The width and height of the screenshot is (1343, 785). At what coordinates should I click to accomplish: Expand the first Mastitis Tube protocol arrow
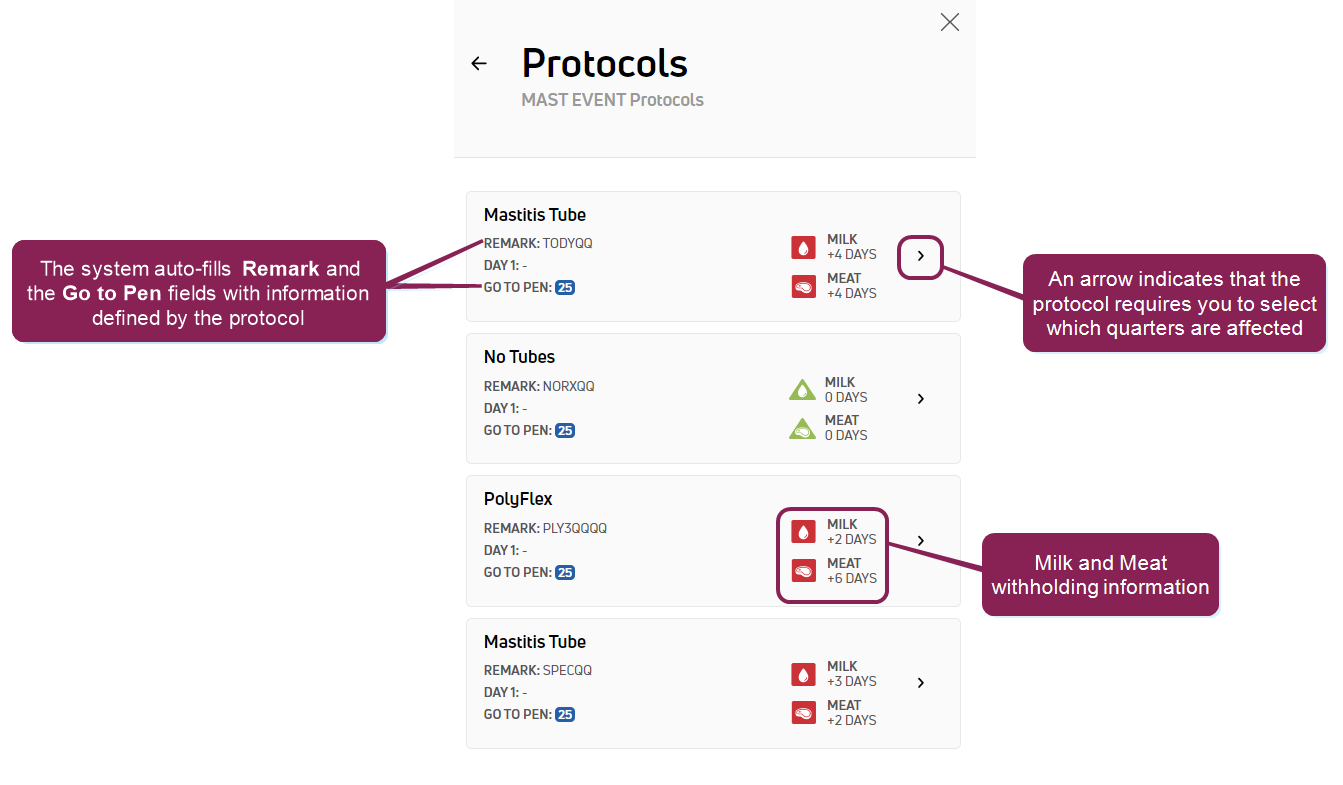point(921,256)
